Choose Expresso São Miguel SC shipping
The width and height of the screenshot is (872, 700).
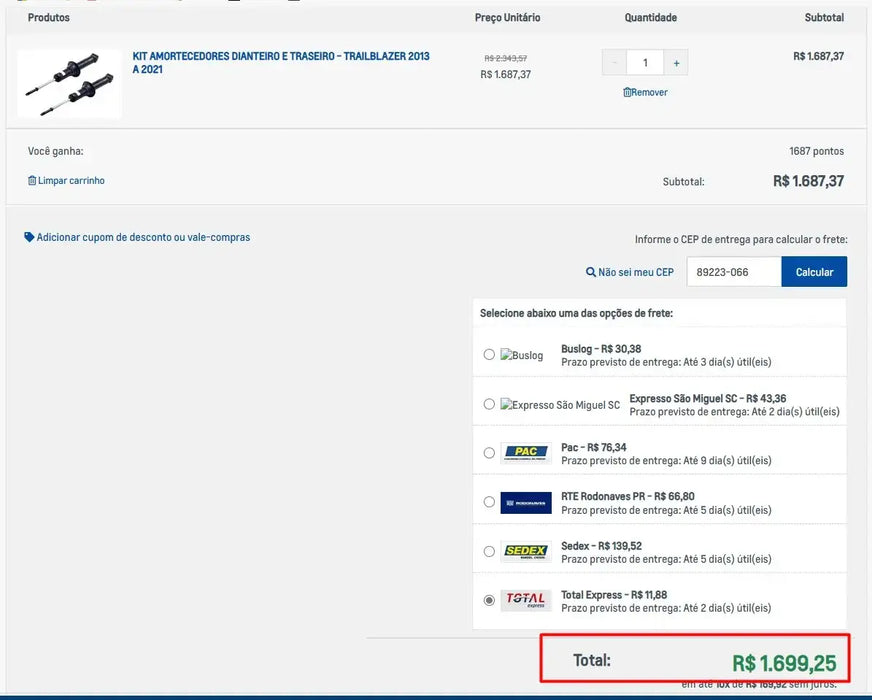[x=489, y=404]
